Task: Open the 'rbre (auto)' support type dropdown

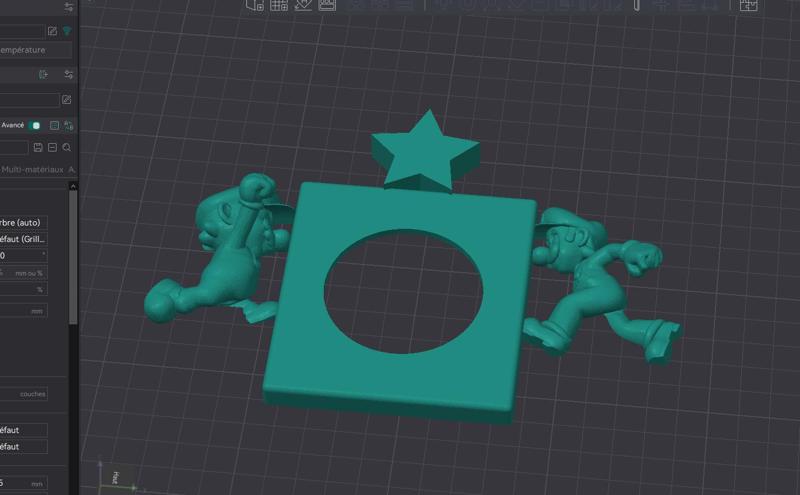Action: pyautogui.click(x=23, y=222)
